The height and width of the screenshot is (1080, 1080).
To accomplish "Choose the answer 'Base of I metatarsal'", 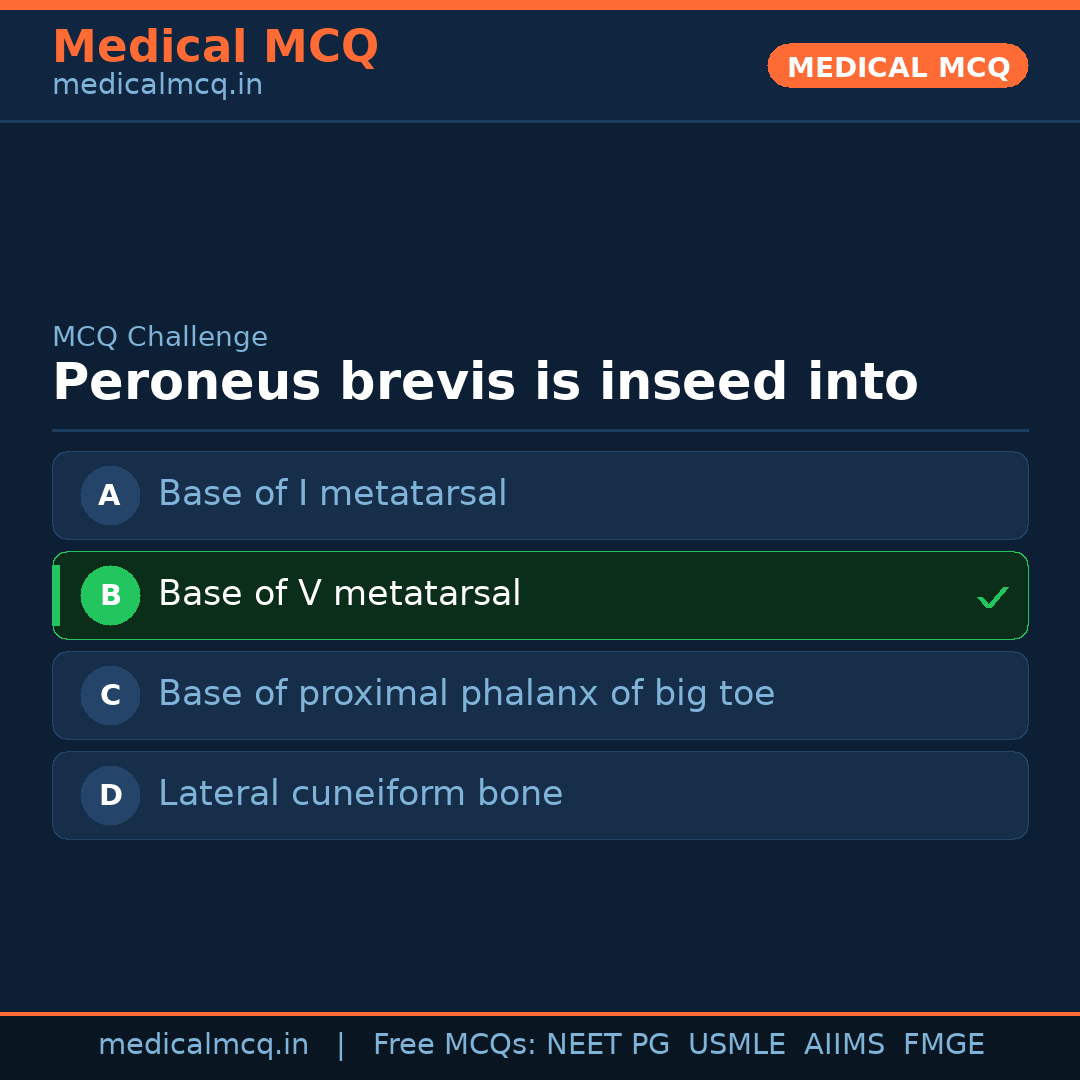I will (332, 494).
